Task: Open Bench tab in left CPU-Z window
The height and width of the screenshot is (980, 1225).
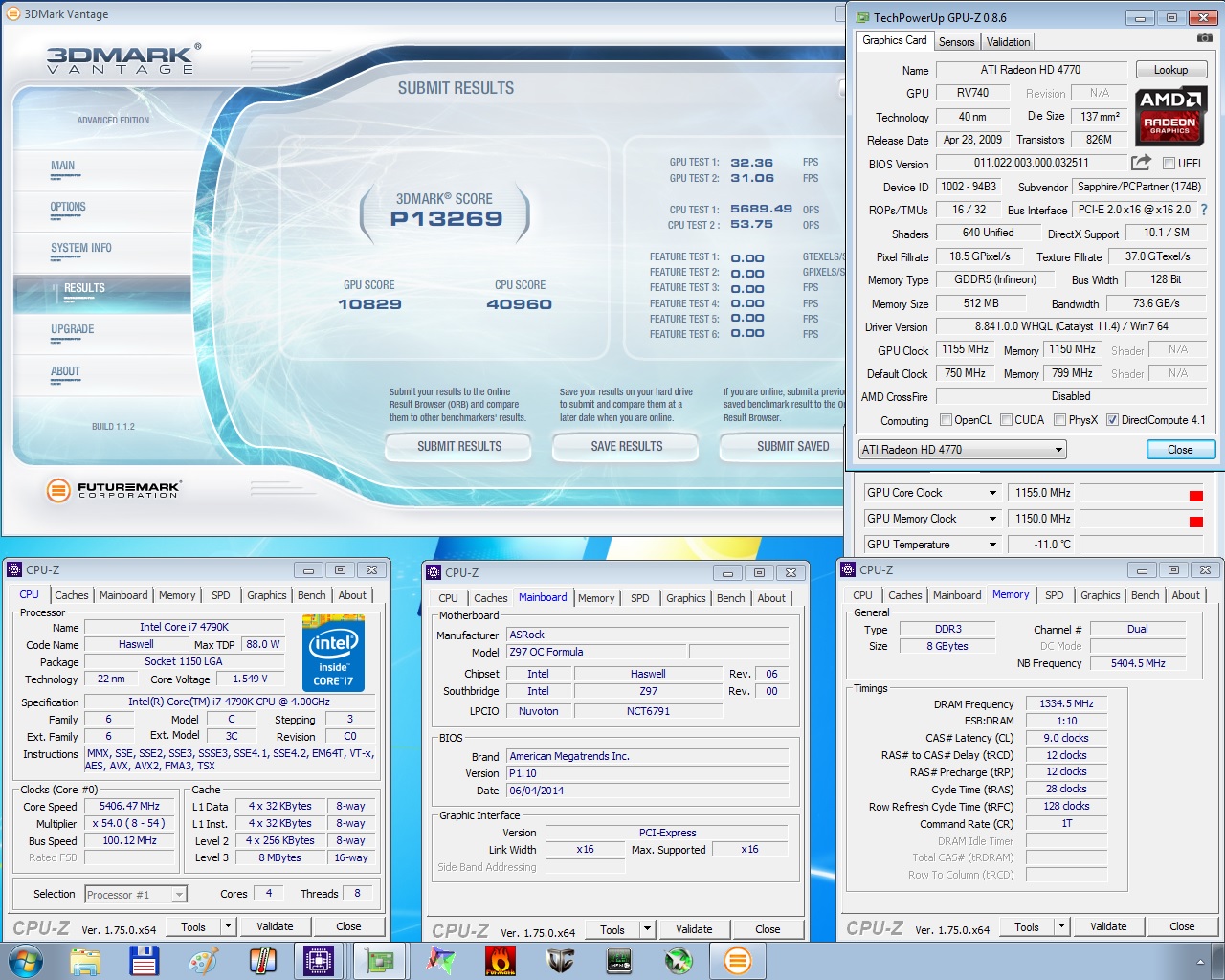Action: coord(312,595)
